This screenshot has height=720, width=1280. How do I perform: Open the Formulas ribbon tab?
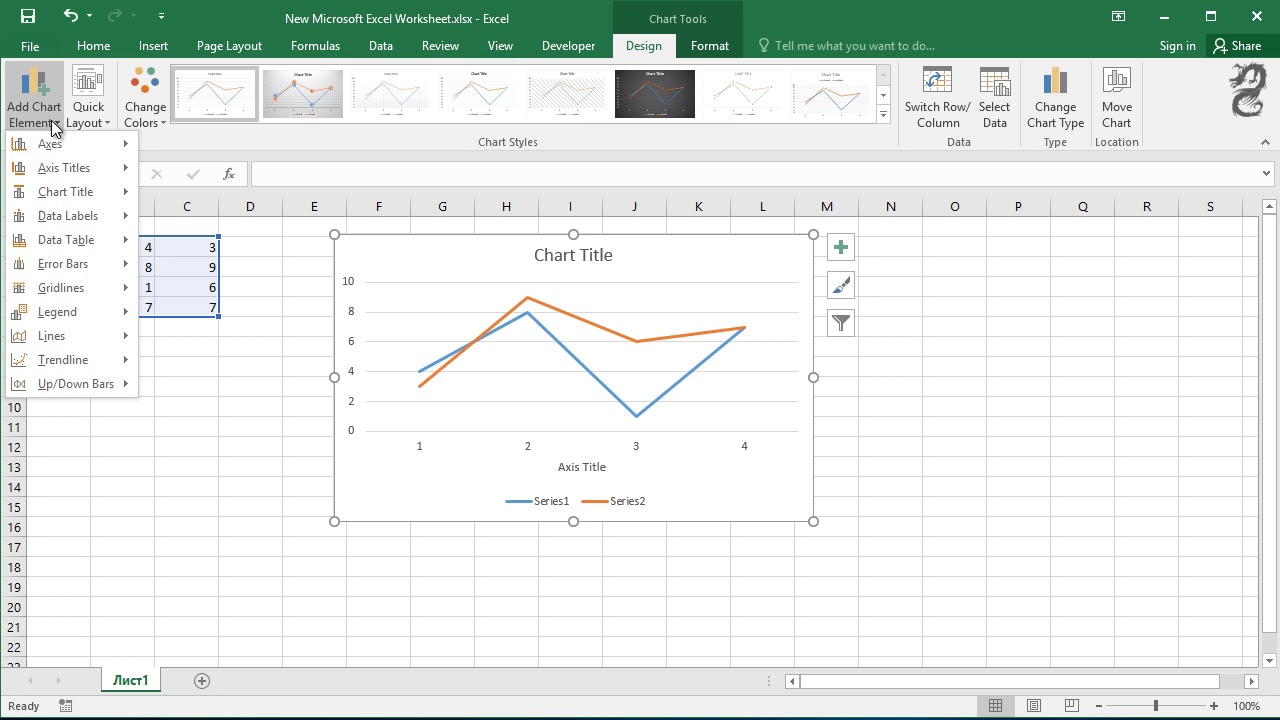click(315, 46)
